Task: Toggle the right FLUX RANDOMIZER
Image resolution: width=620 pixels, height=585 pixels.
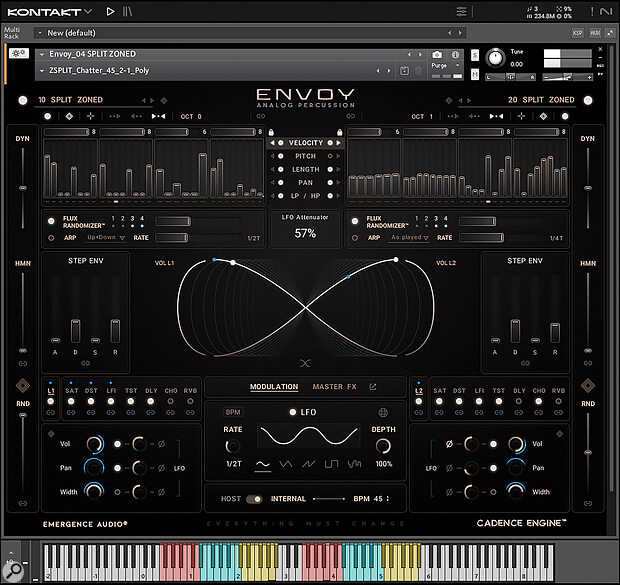Action: click(355, 221)
